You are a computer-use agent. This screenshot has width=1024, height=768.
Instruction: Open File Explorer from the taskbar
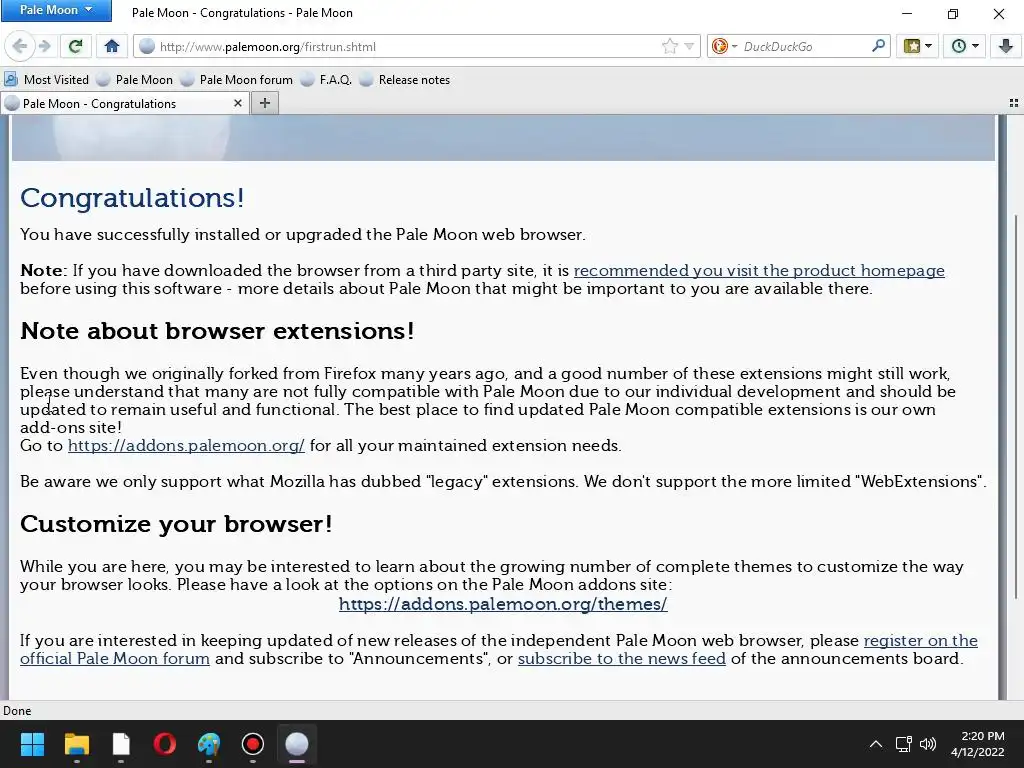77,744
